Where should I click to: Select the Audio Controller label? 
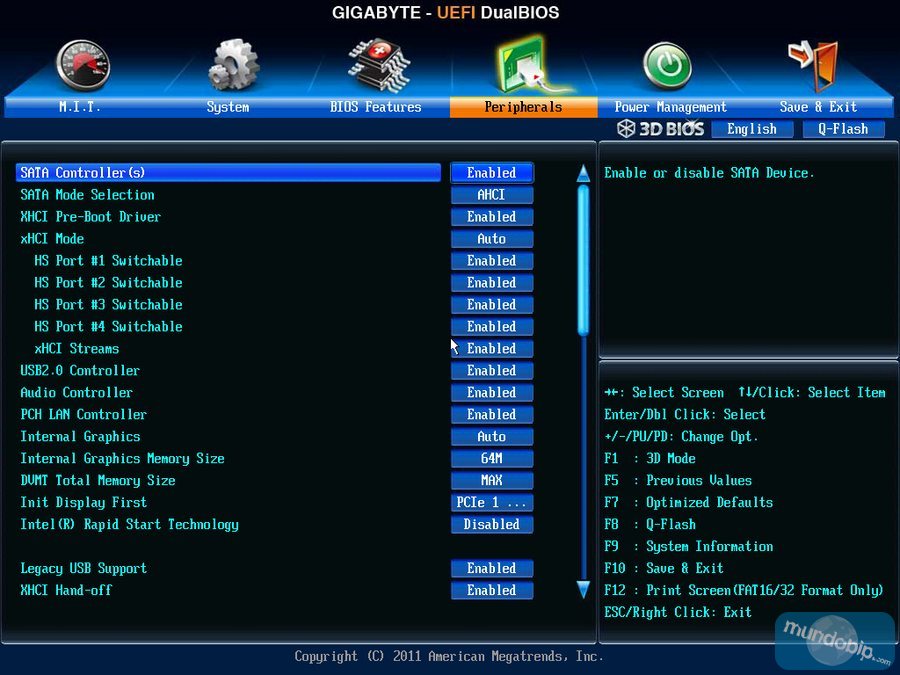[76, 393]
